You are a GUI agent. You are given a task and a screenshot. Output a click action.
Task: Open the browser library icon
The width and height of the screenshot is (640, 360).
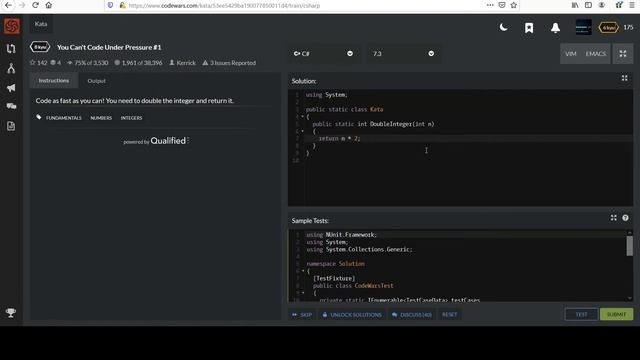[x=575, y=5]
